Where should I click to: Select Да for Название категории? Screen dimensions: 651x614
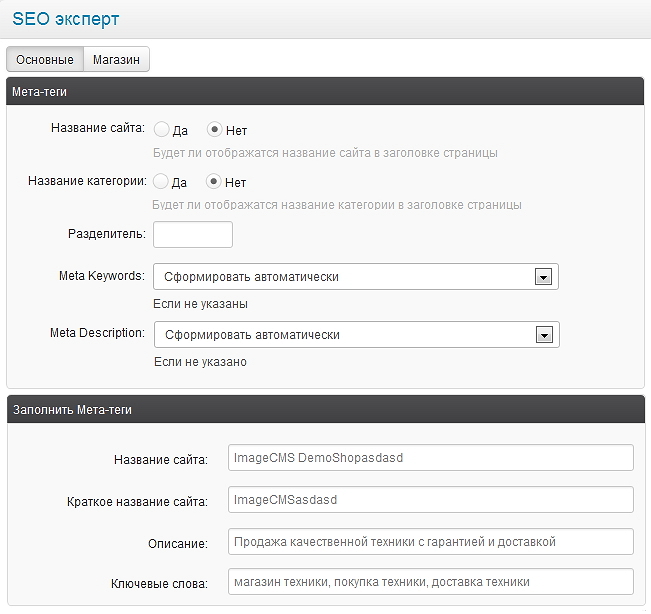point(160,181)
